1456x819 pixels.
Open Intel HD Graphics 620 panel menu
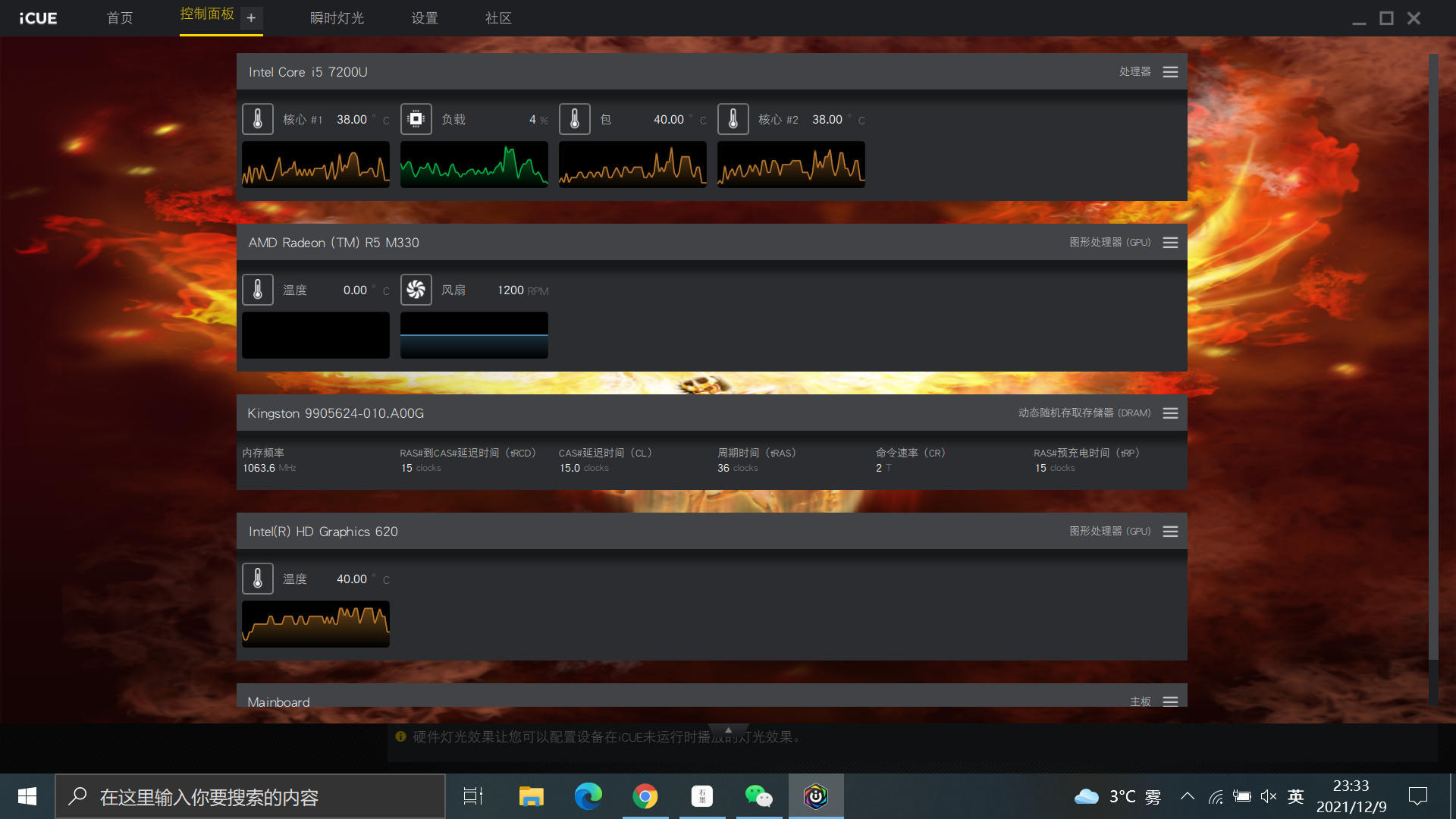1170,532
